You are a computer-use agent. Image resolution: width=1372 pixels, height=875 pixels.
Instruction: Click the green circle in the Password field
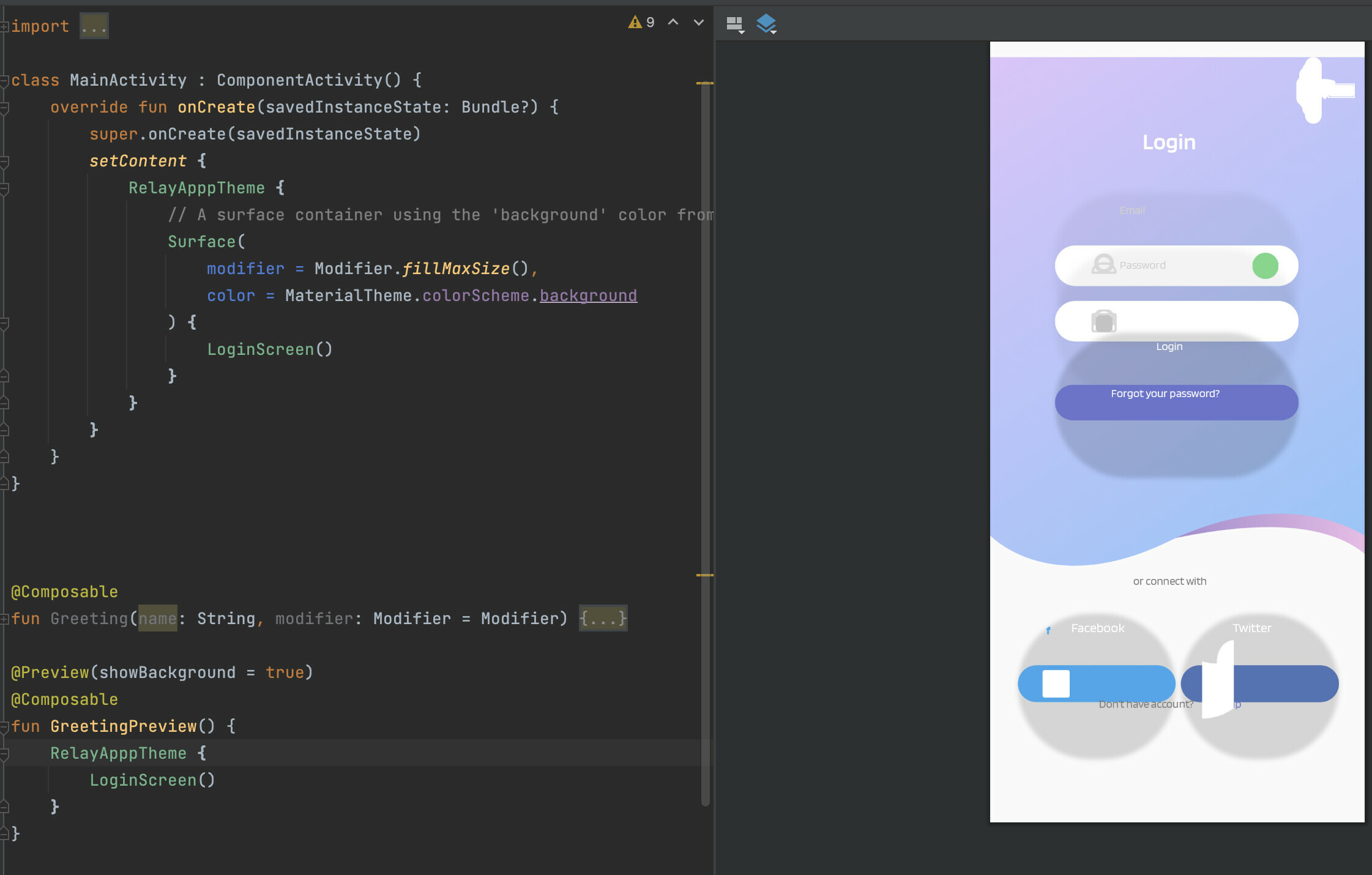point(1265,266)
